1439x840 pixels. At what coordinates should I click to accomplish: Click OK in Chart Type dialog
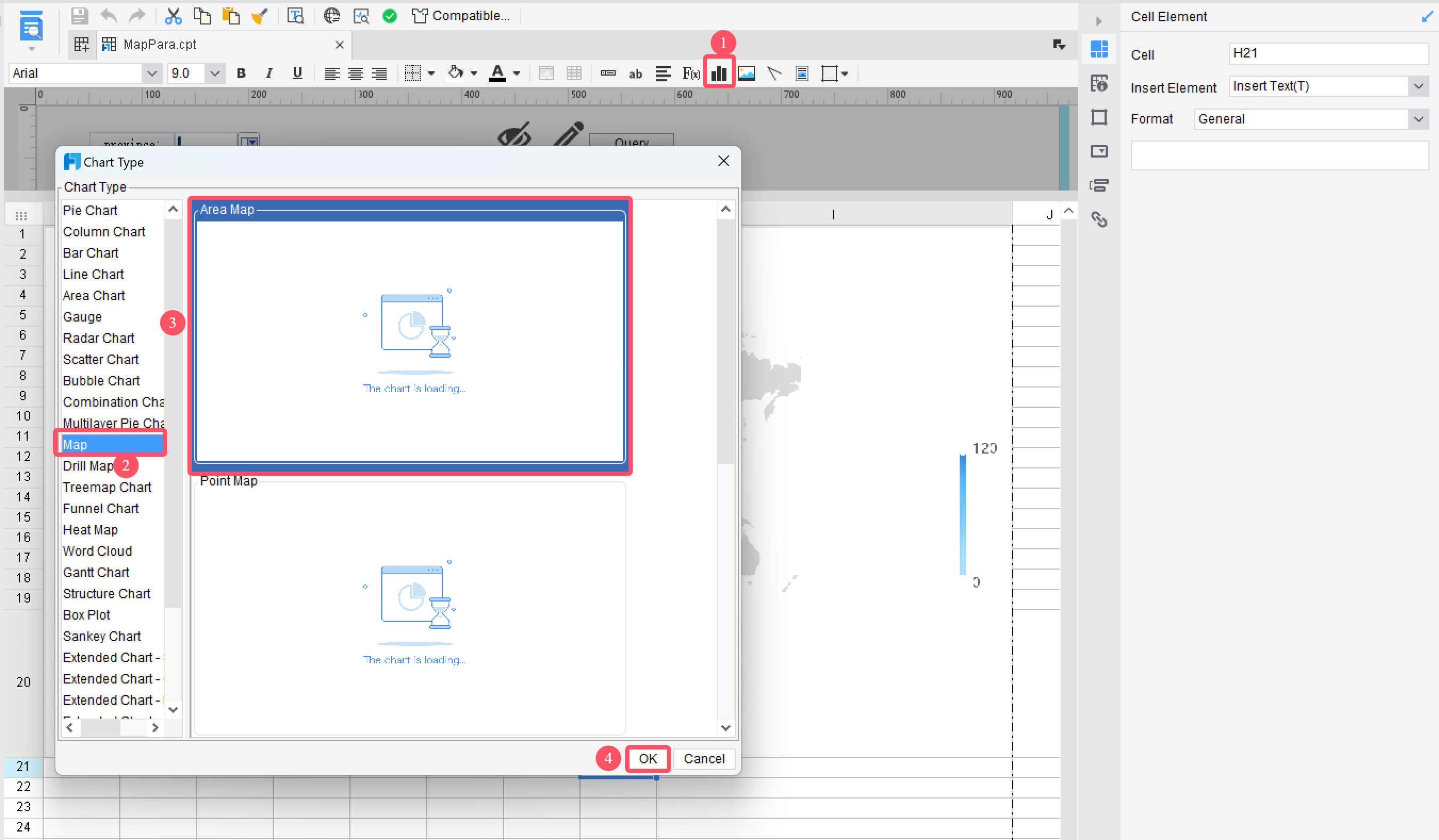tap(648, 759)
